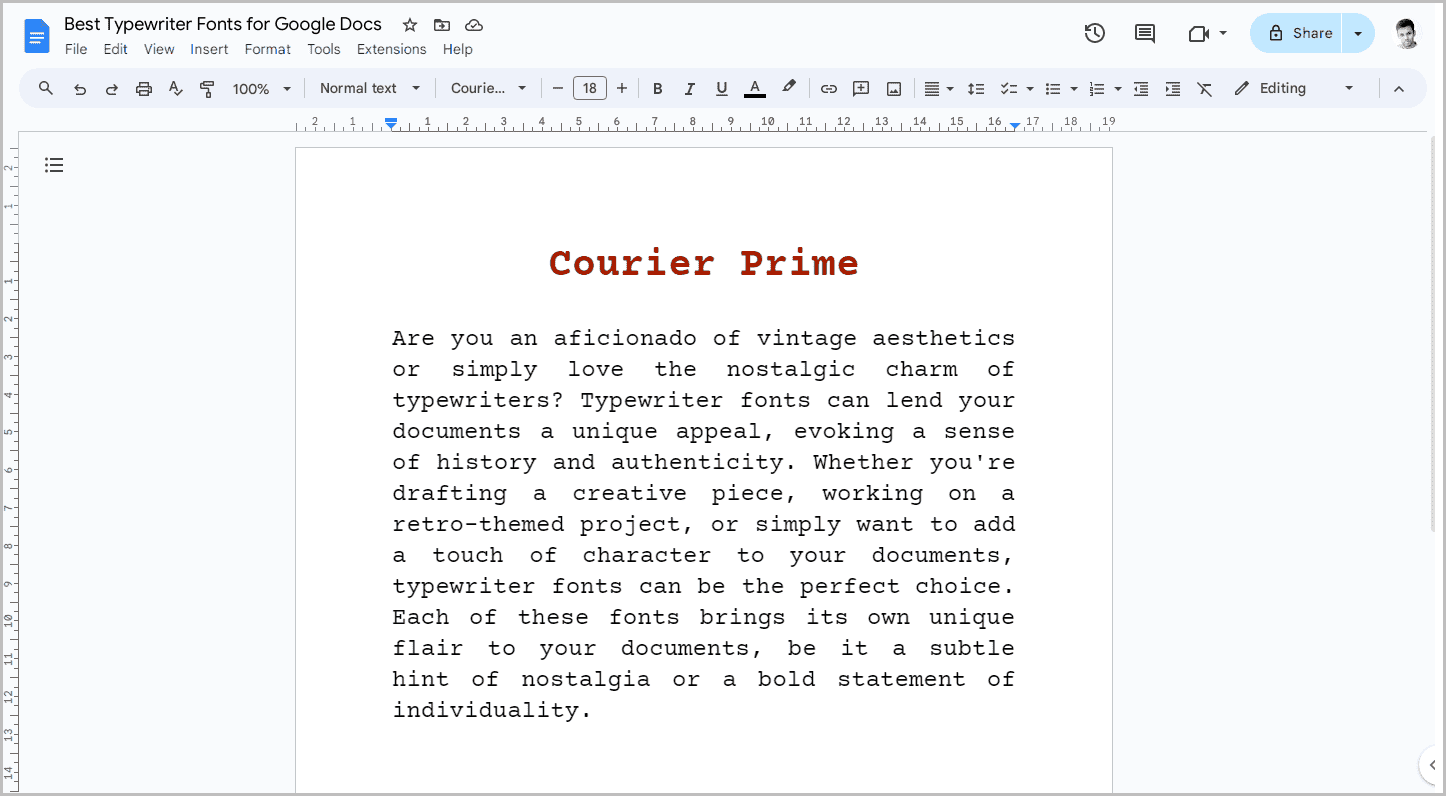Print the document
Viewport: 1446px width, 796px height.
(144, 89)
